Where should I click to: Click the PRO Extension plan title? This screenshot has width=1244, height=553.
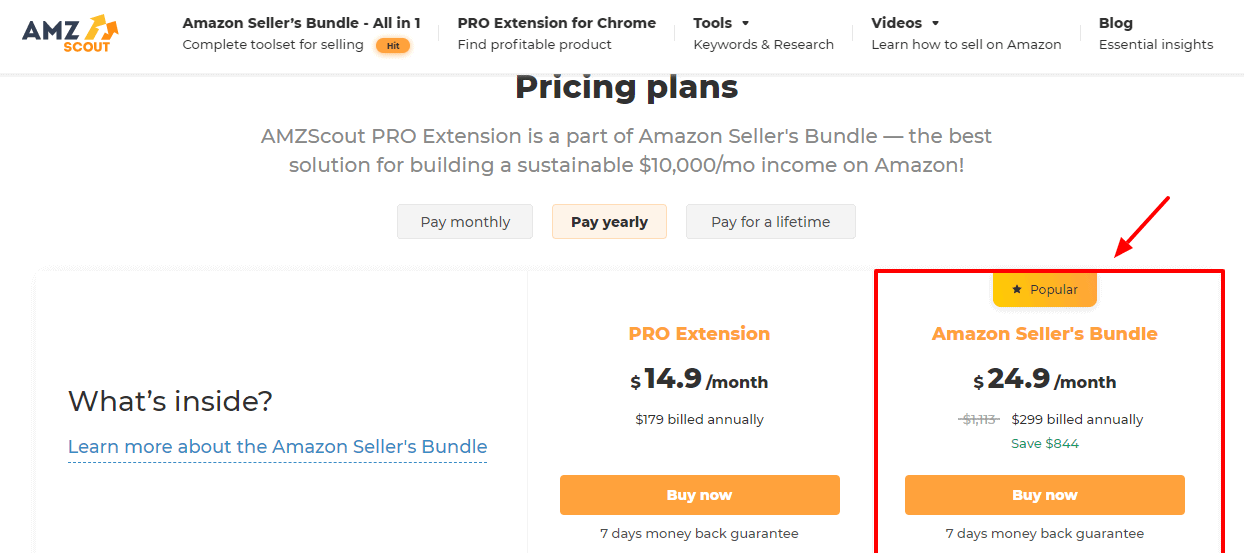699,334
